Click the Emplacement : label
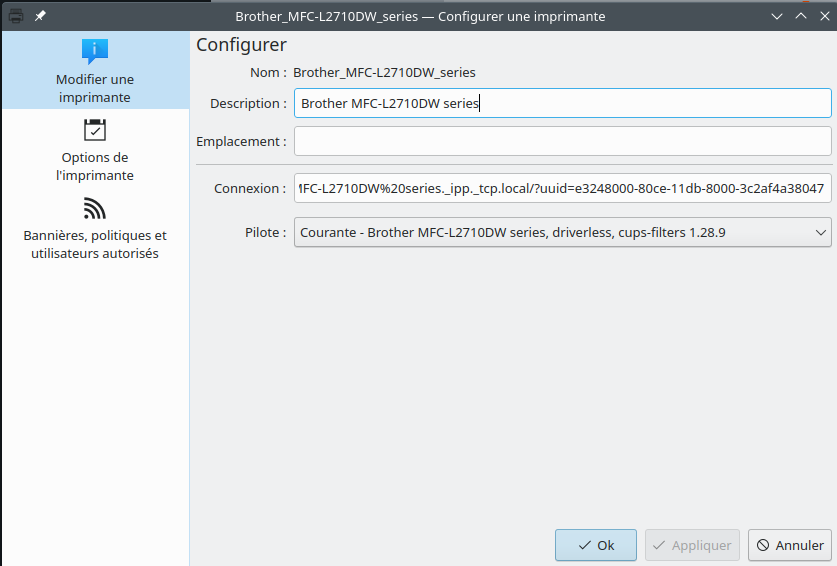 click(241, 142)
